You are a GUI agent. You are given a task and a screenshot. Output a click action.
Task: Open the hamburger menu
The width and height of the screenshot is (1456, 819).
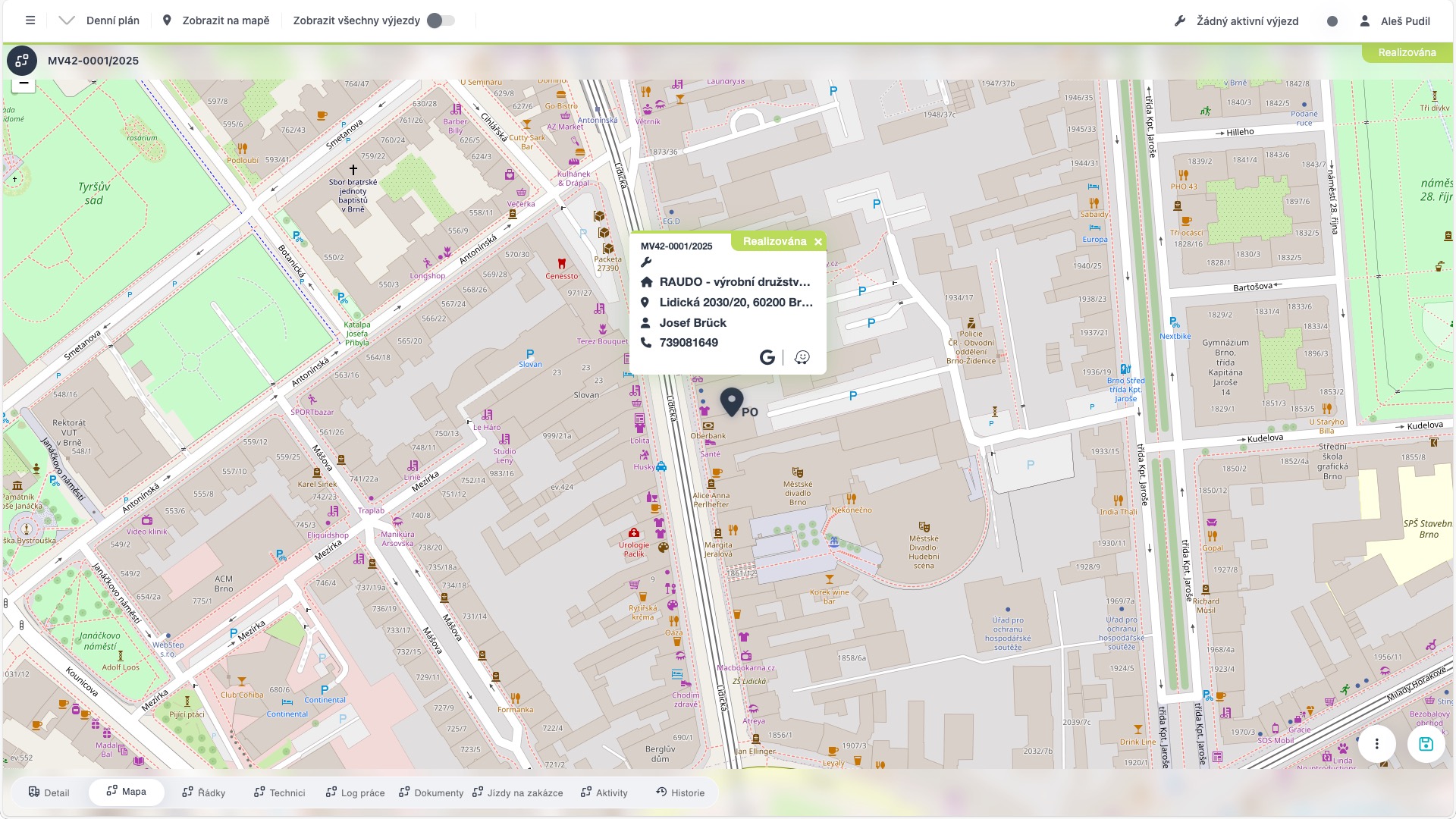pos(30,20)
